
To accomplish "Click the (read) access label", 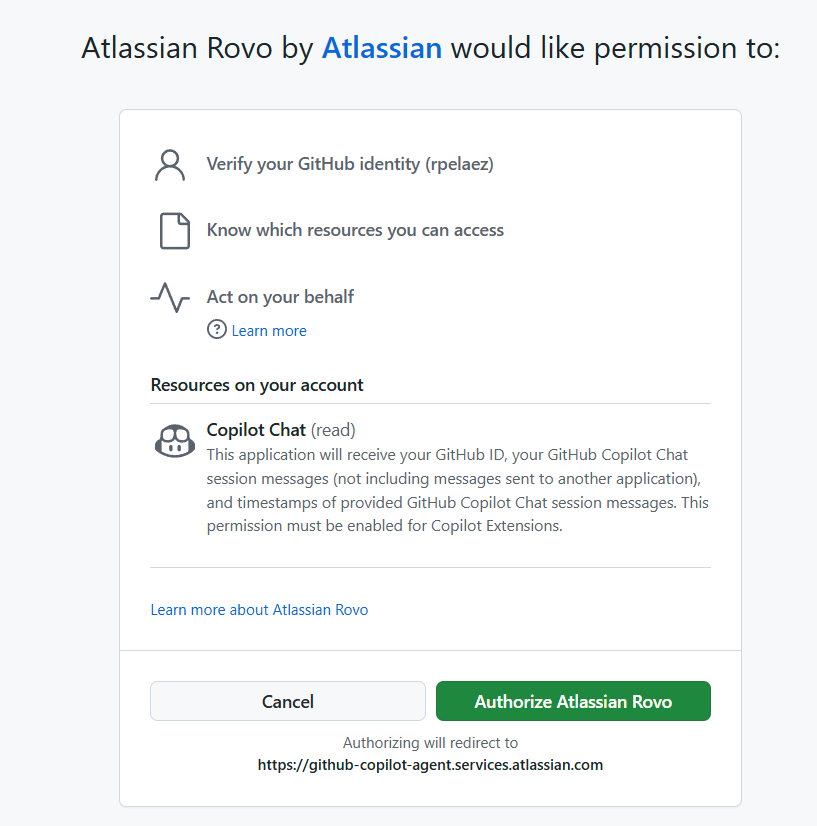I will pyautogui.click(x=333, y=430).
